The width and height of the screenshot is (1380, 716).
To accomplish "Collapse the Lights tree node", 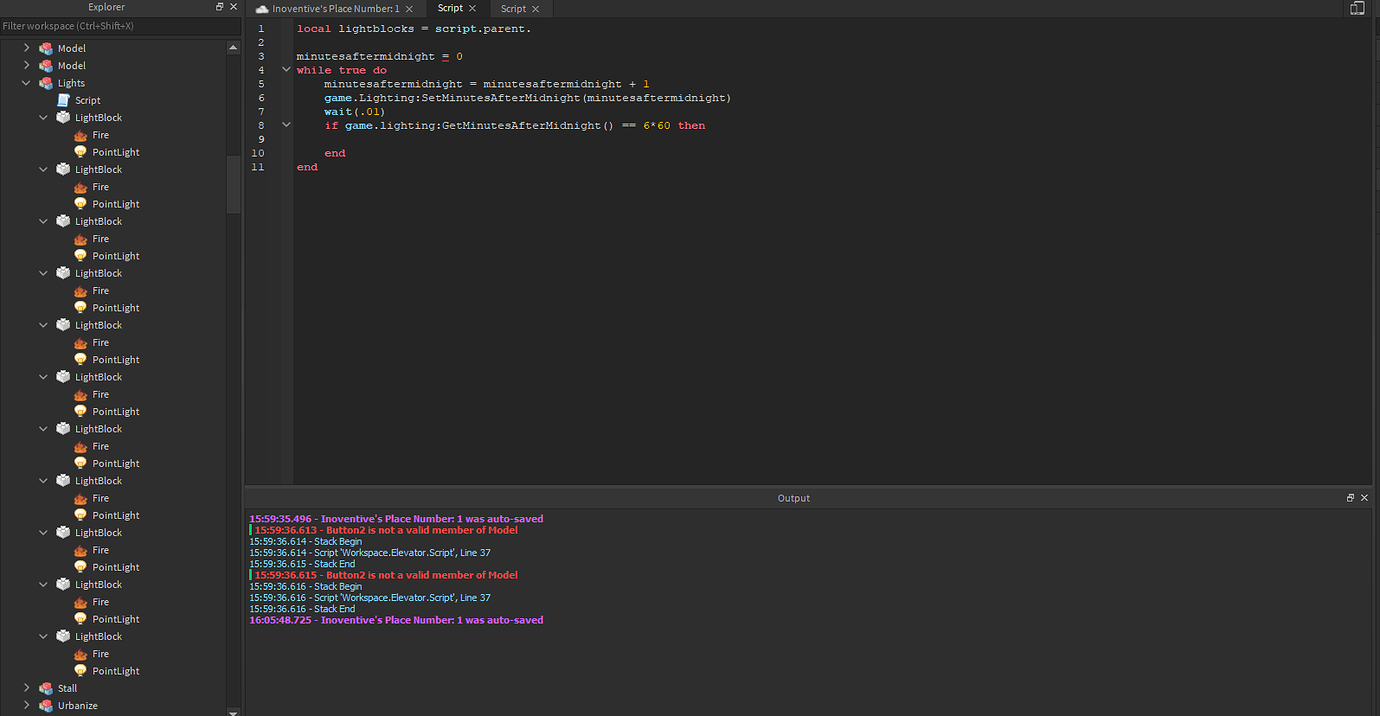I will point(26,82).
